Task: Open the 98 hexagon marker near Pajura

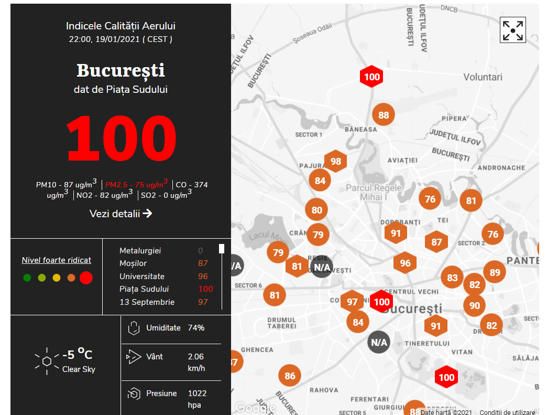Action: point(336,161)
